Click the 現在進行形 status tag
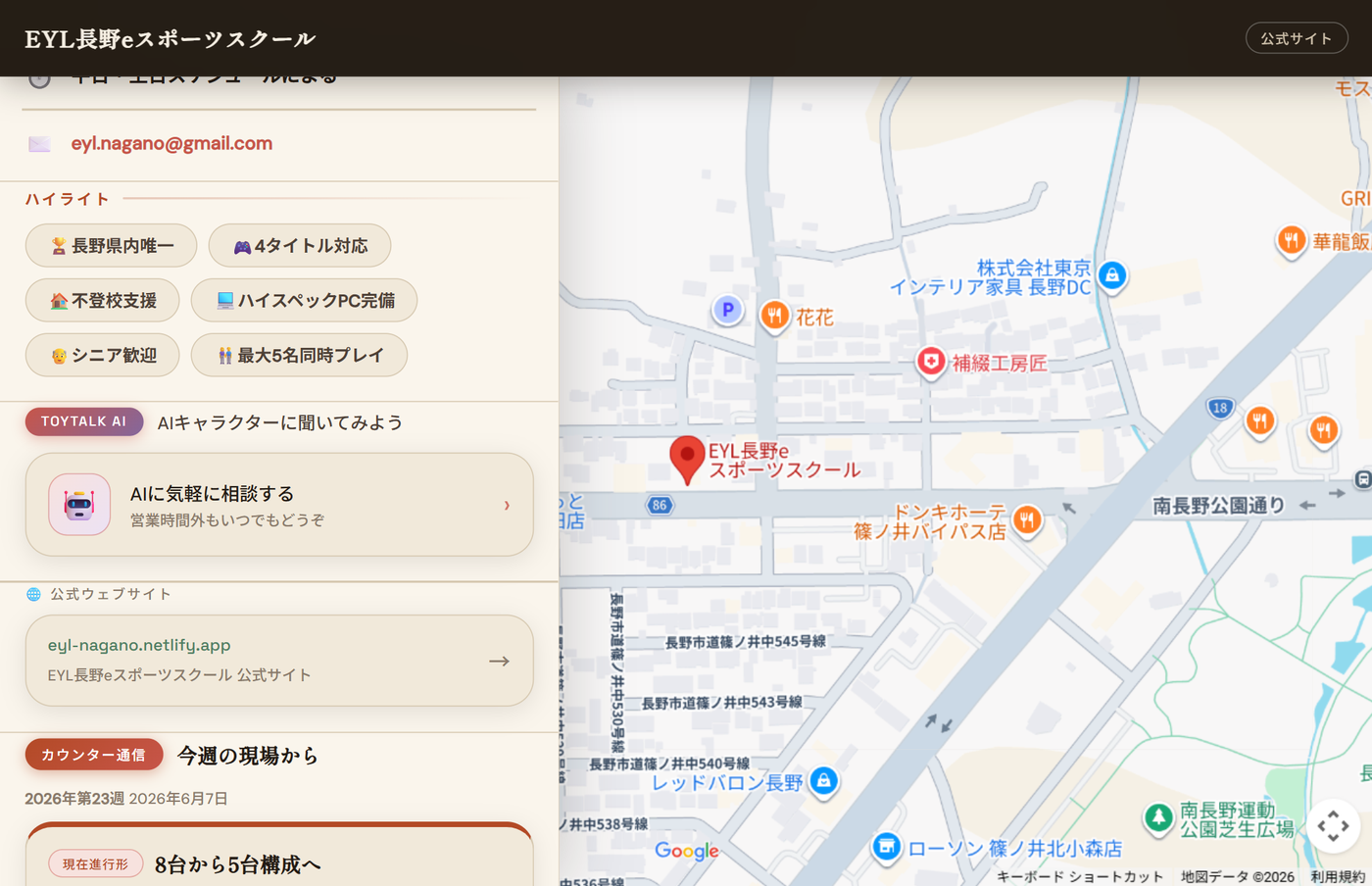This screenshot has height=886, width=1372. (x=96, y=864)
